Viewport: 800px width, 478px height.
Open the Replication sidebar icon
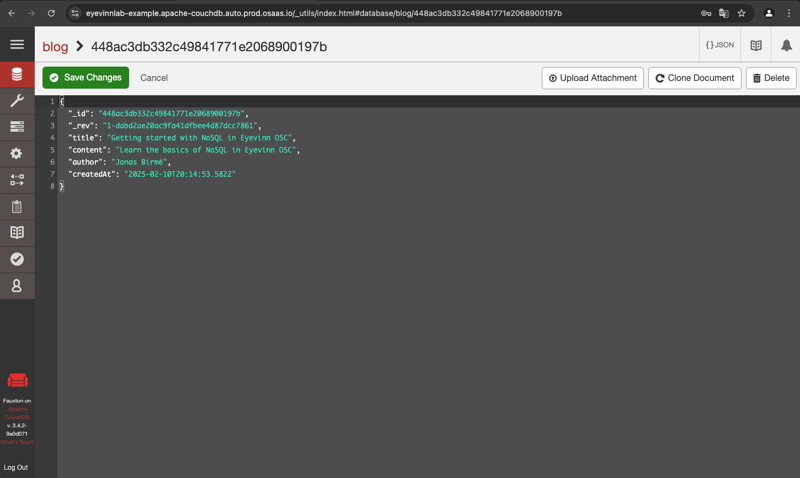click(17, 180)
